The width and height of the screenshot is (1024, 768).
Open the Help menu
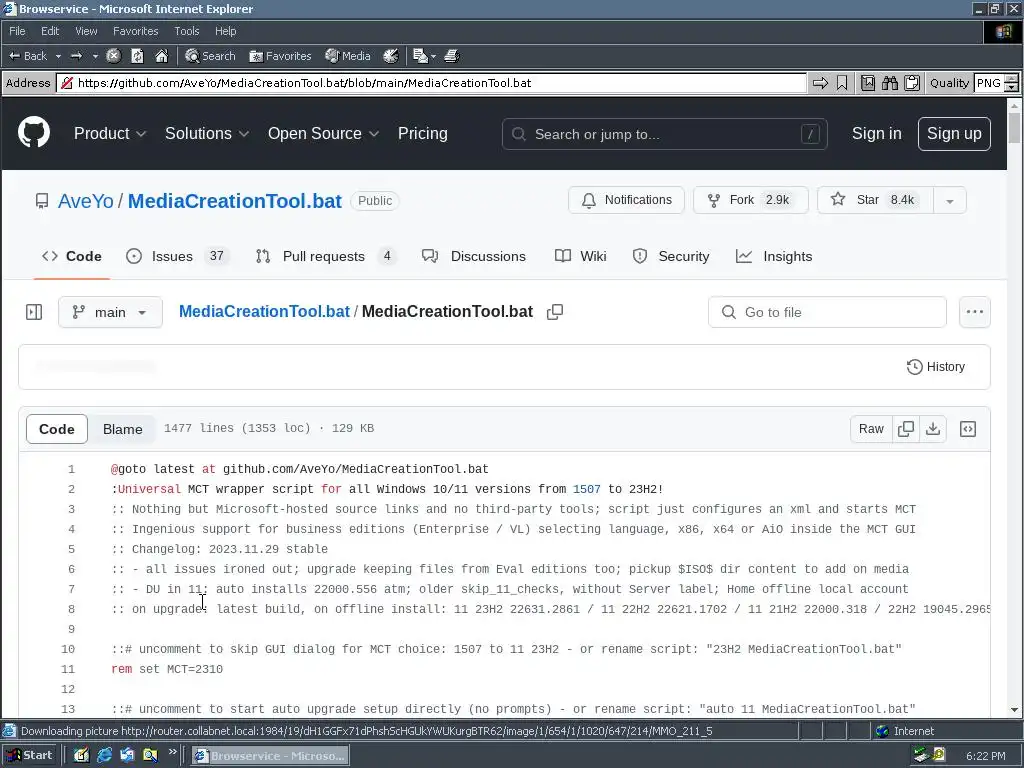pos(225,31)
